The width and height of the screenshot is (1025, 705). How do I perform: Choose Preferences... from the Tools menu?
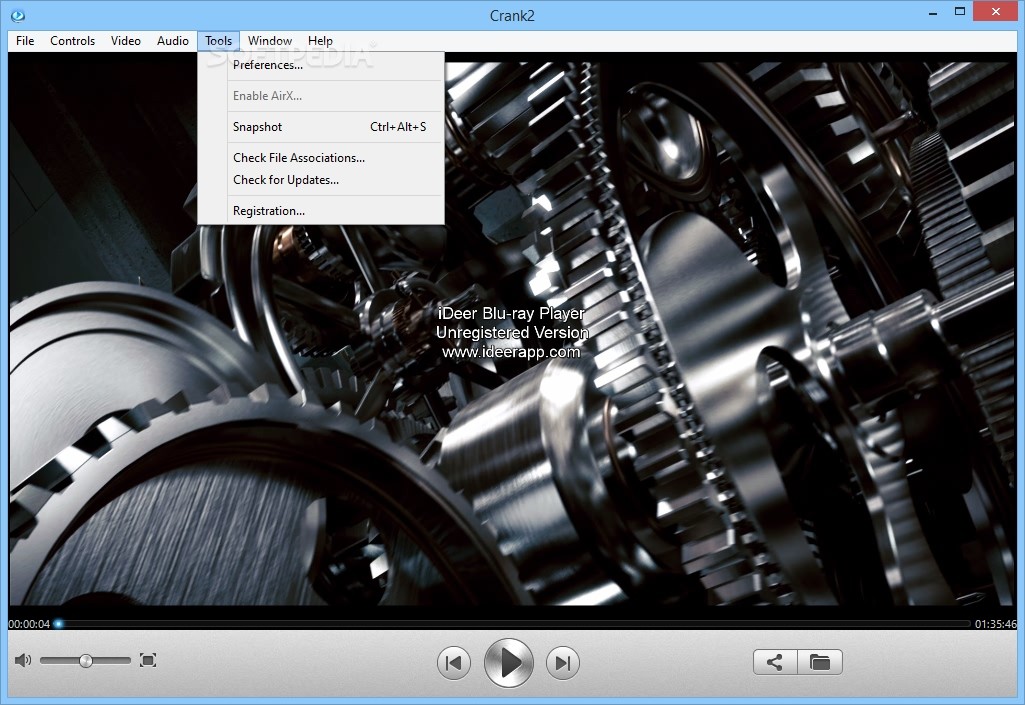(321, 65)
